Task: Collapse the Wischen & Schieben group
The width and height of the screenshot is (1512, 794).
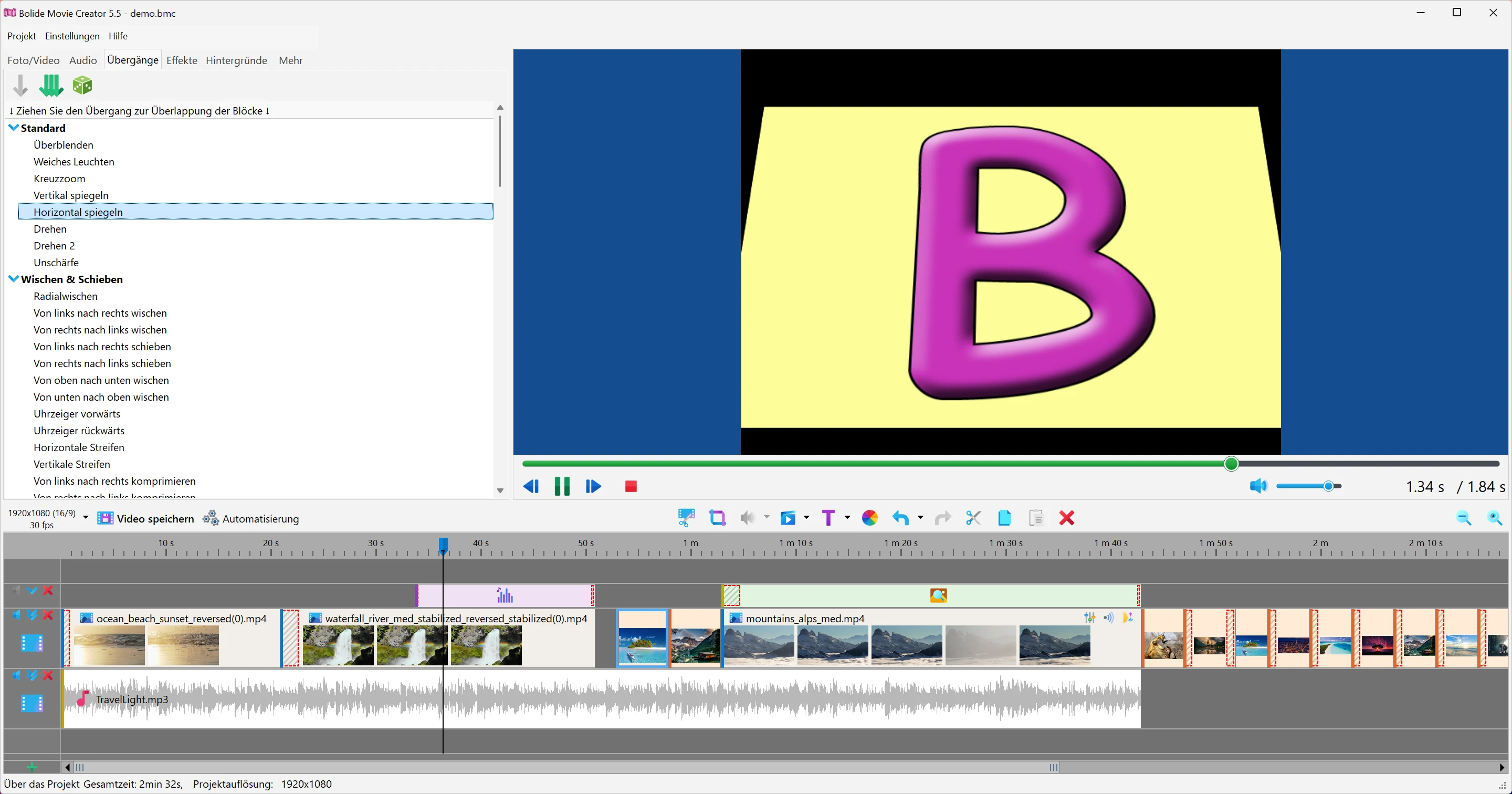Action: coord(14,279)
